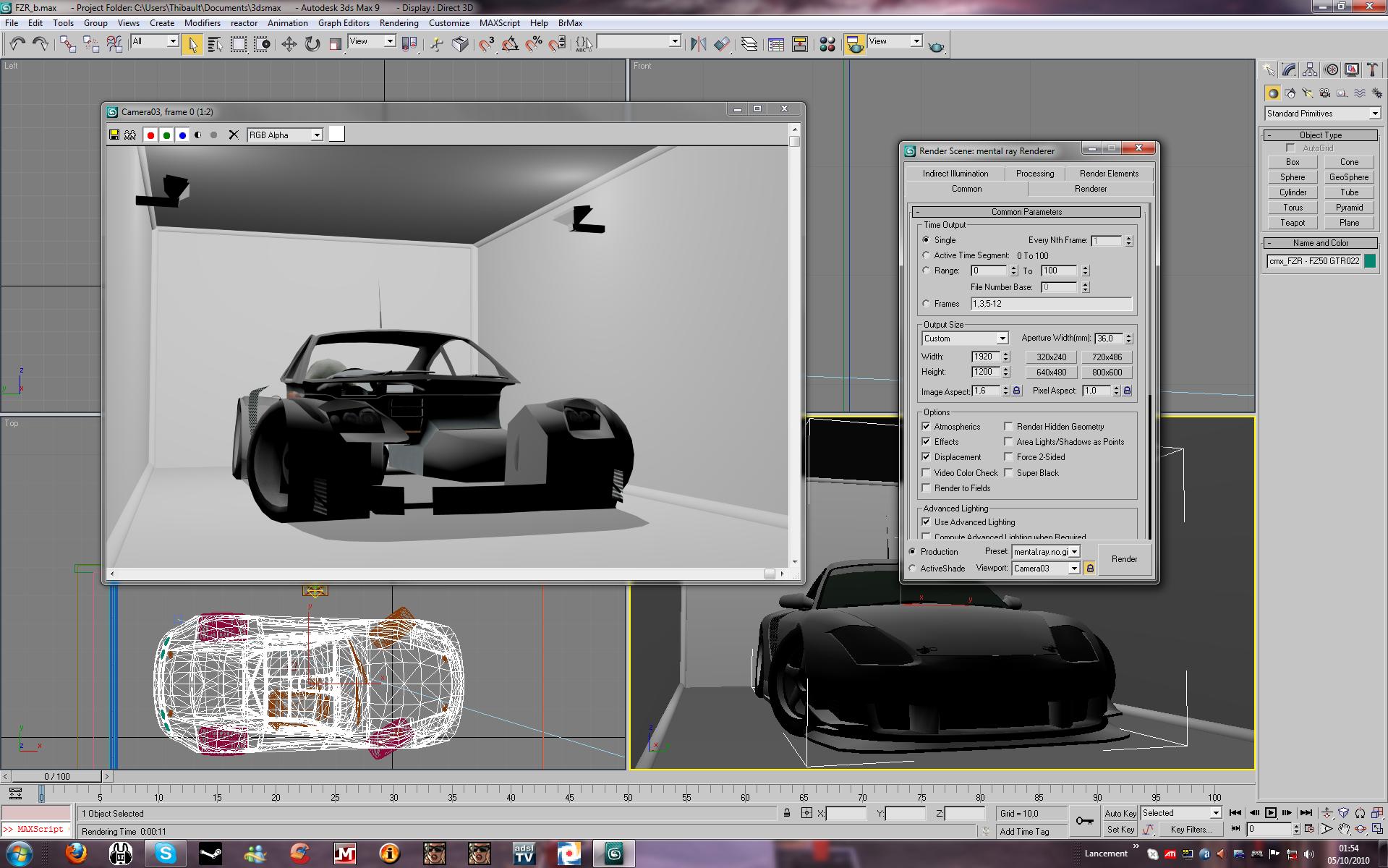The width and height of the screenshot is (1388, 868).
Task: Click the Render button
Action: 1124,559
